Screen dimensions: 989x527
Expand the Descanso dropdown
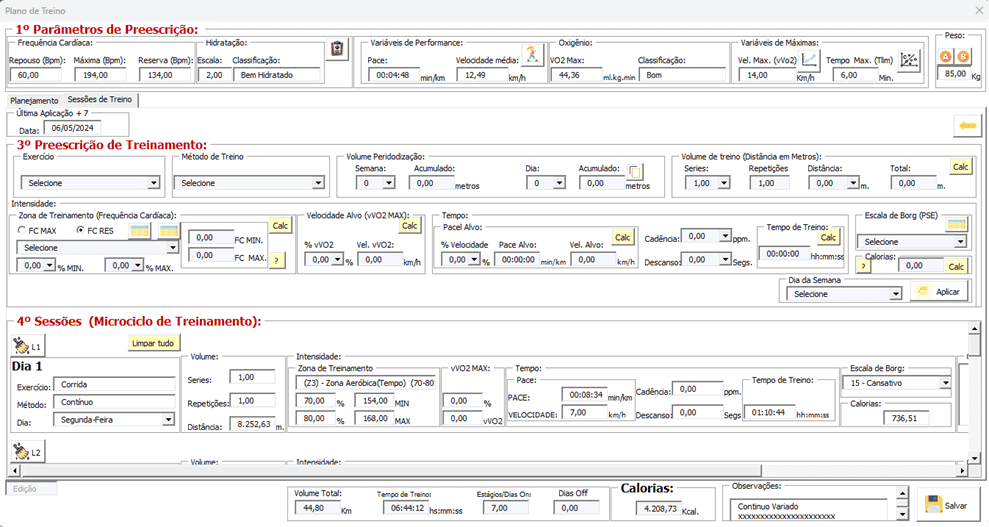(725, 259)
